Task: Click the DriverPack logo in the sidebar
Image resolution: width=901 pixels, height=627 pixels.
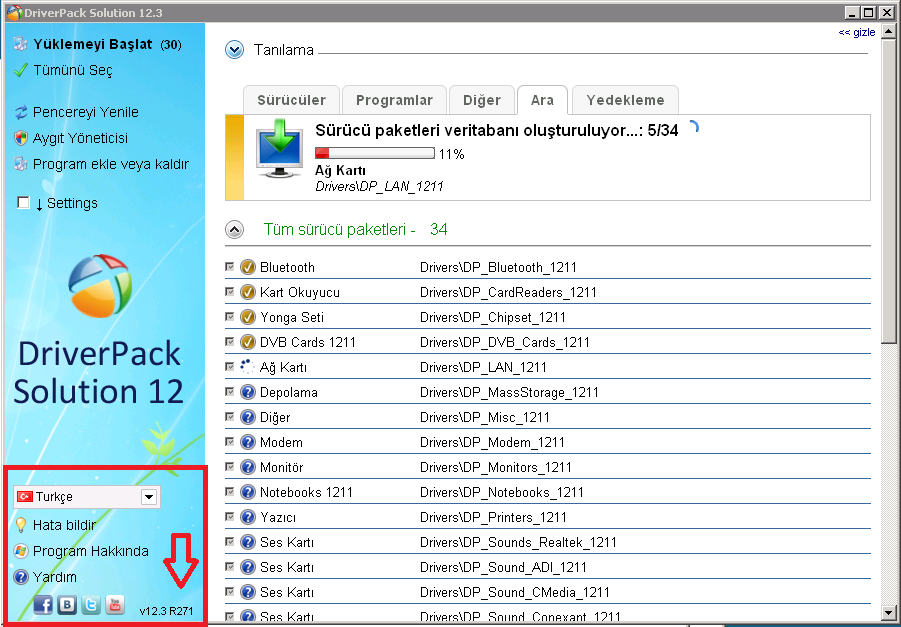Action: click(100, 286)
